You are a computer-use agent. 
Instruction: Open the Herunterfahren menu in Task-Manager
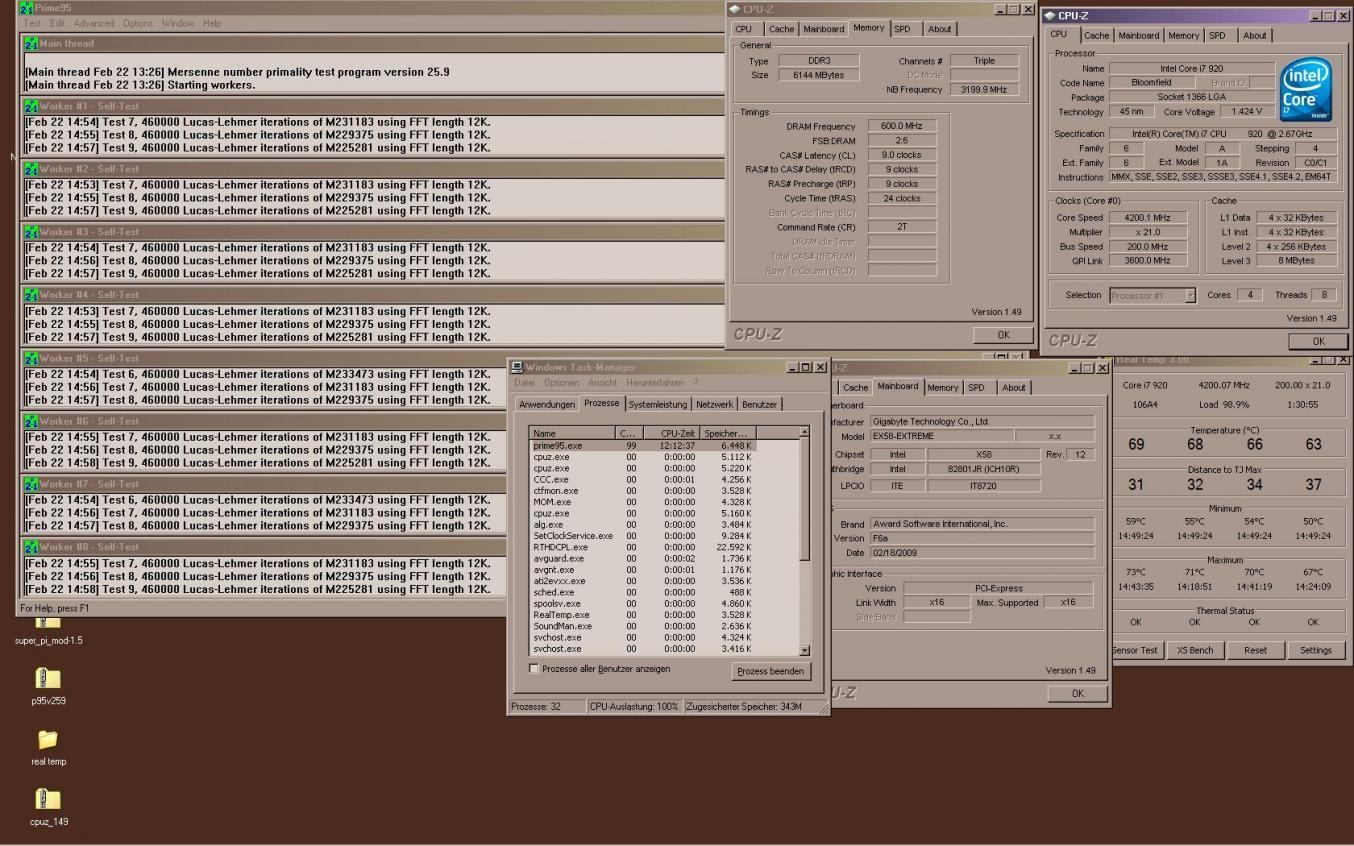click(x=655, y=383)
